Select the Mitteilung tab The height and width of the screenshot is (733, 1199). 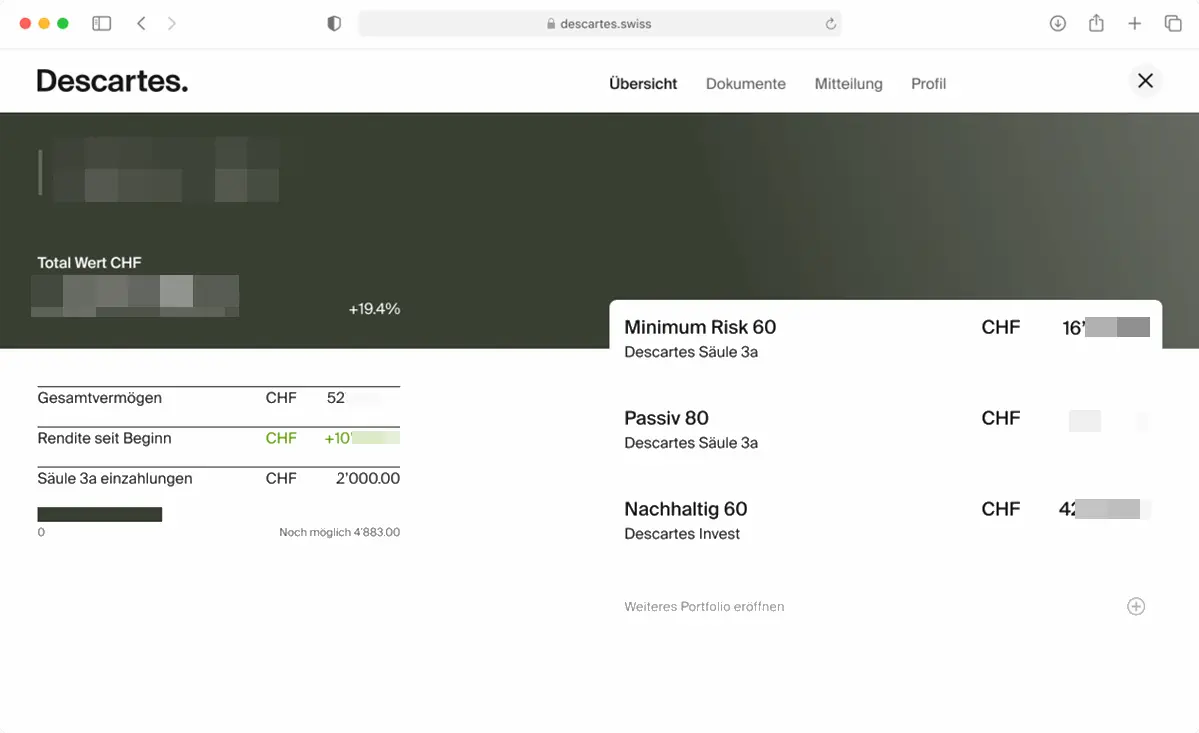pos(848,84)
